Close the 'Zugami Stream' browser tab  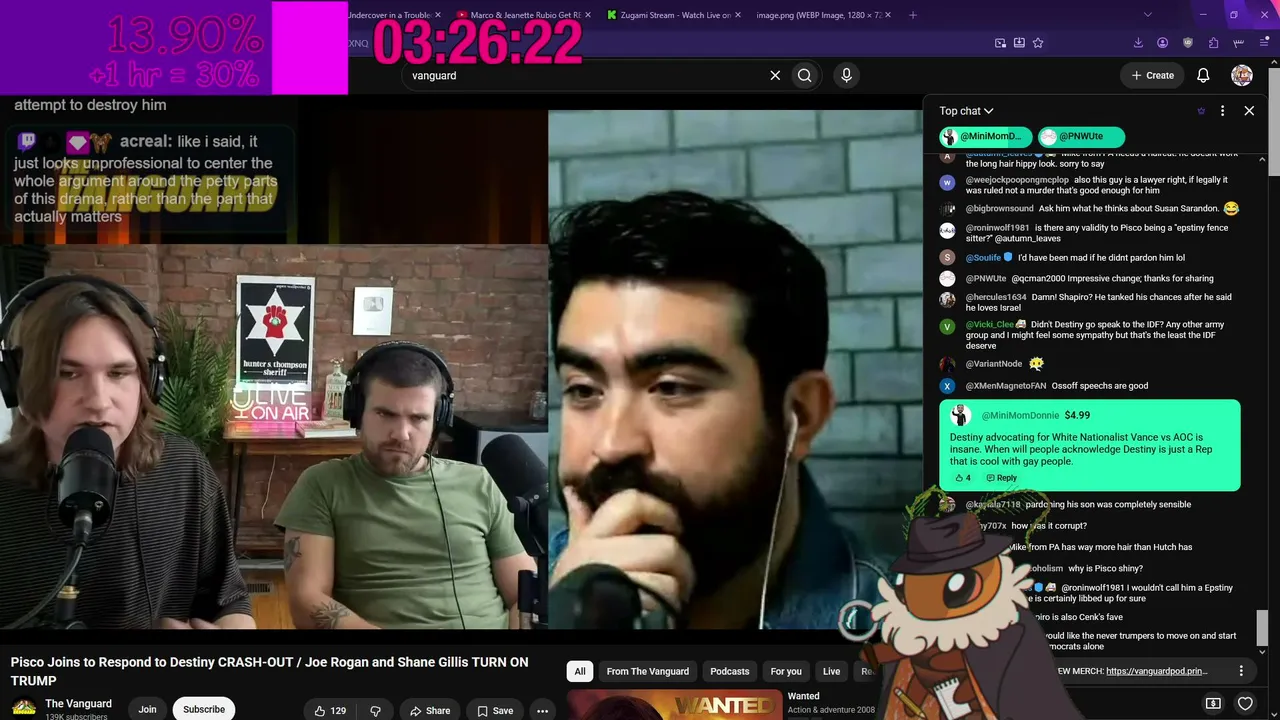point(738,15)
